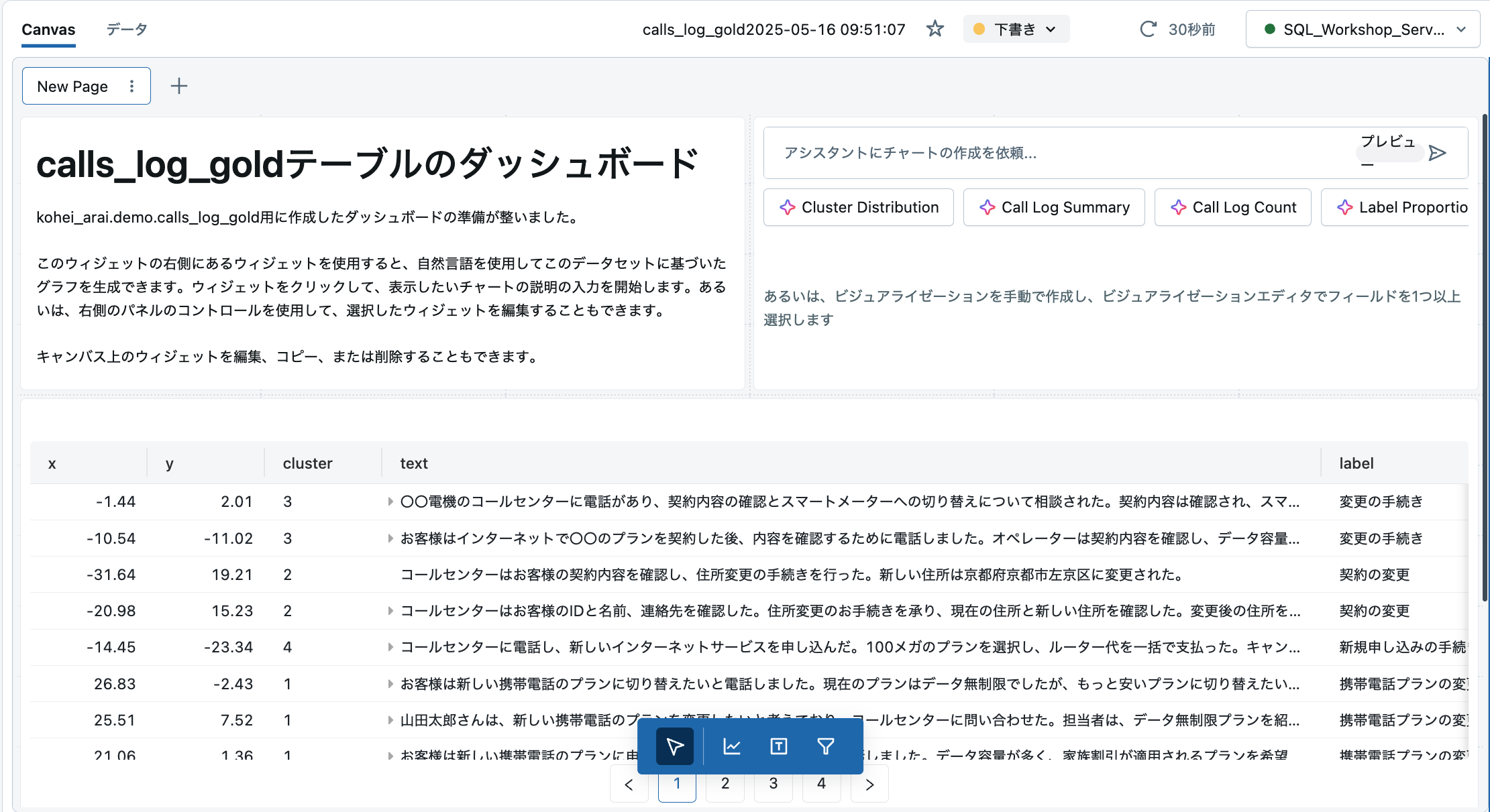Open the 下書き status dropdown

1016,29
